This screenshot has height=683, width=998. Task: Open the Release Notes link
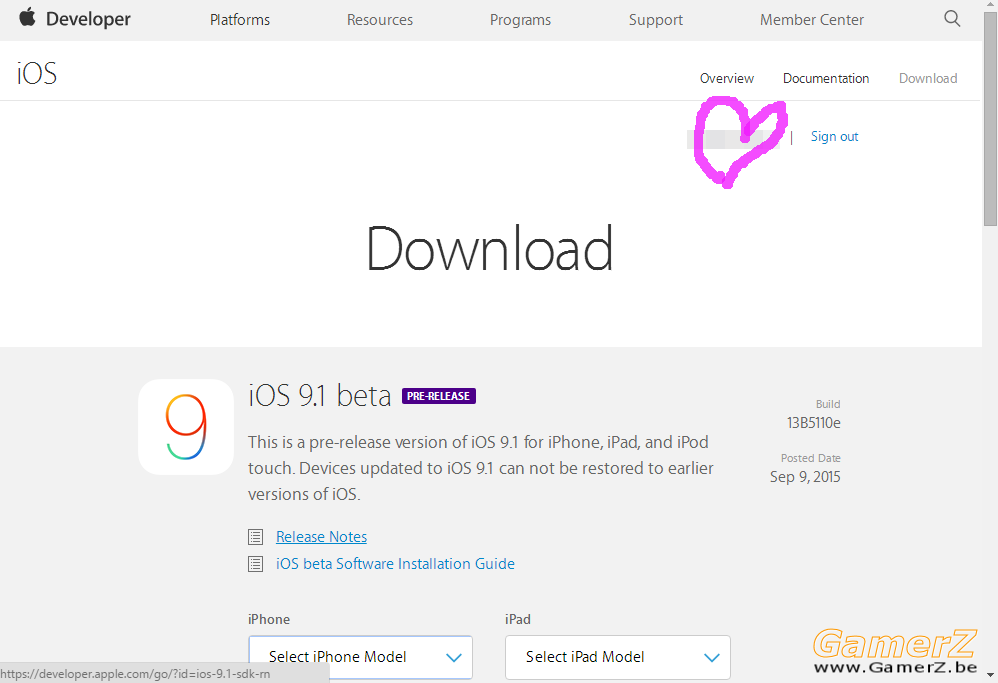pyautogui.click(x=321, y=537)
